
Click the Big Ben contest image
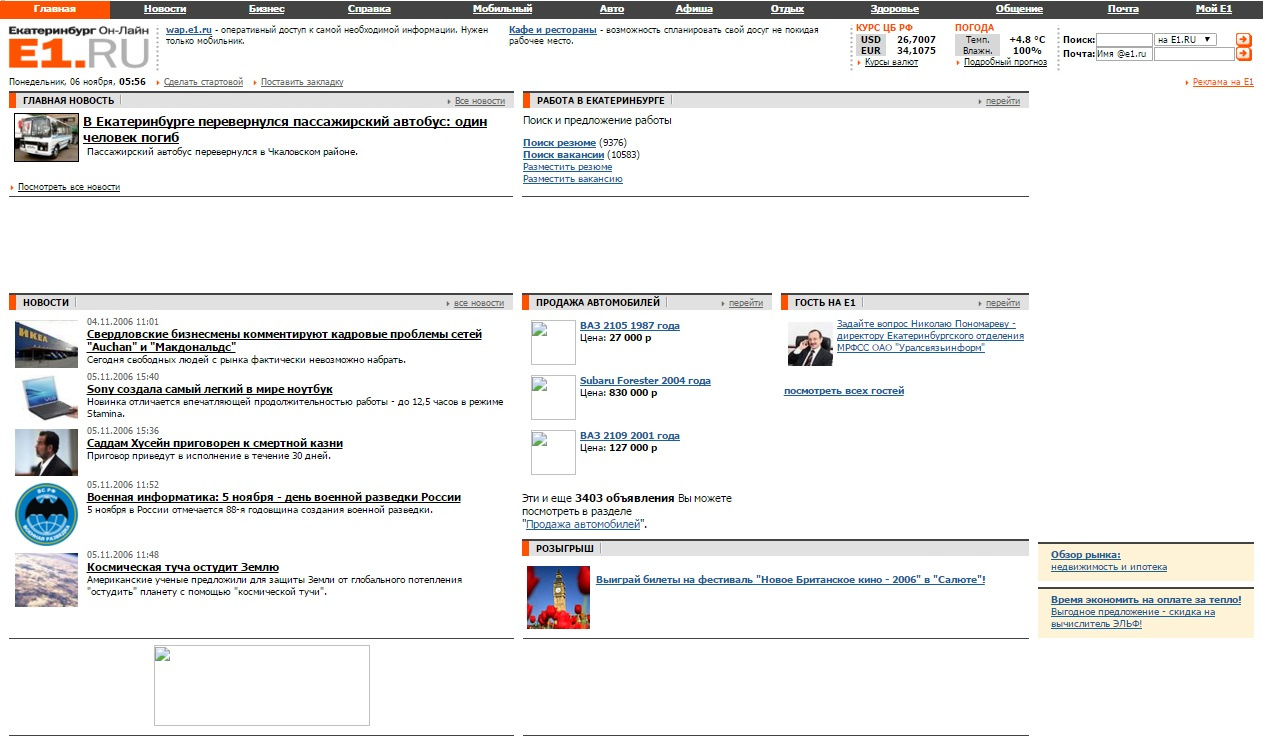click(x=558, y=598)
